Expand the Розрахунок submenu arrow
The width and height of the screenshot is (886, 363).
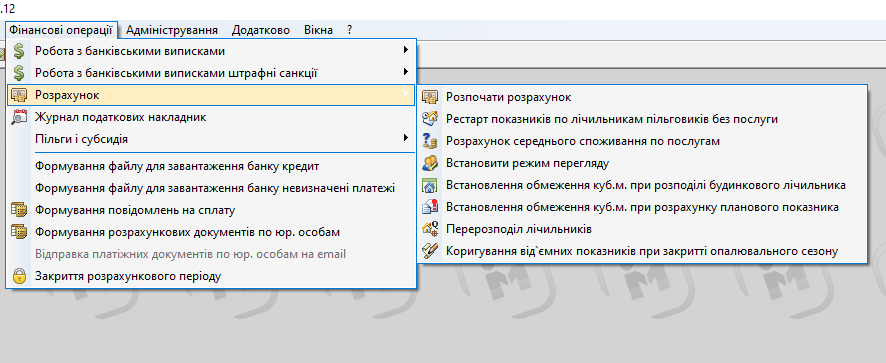pyautogui.click(x=406, y=94)
